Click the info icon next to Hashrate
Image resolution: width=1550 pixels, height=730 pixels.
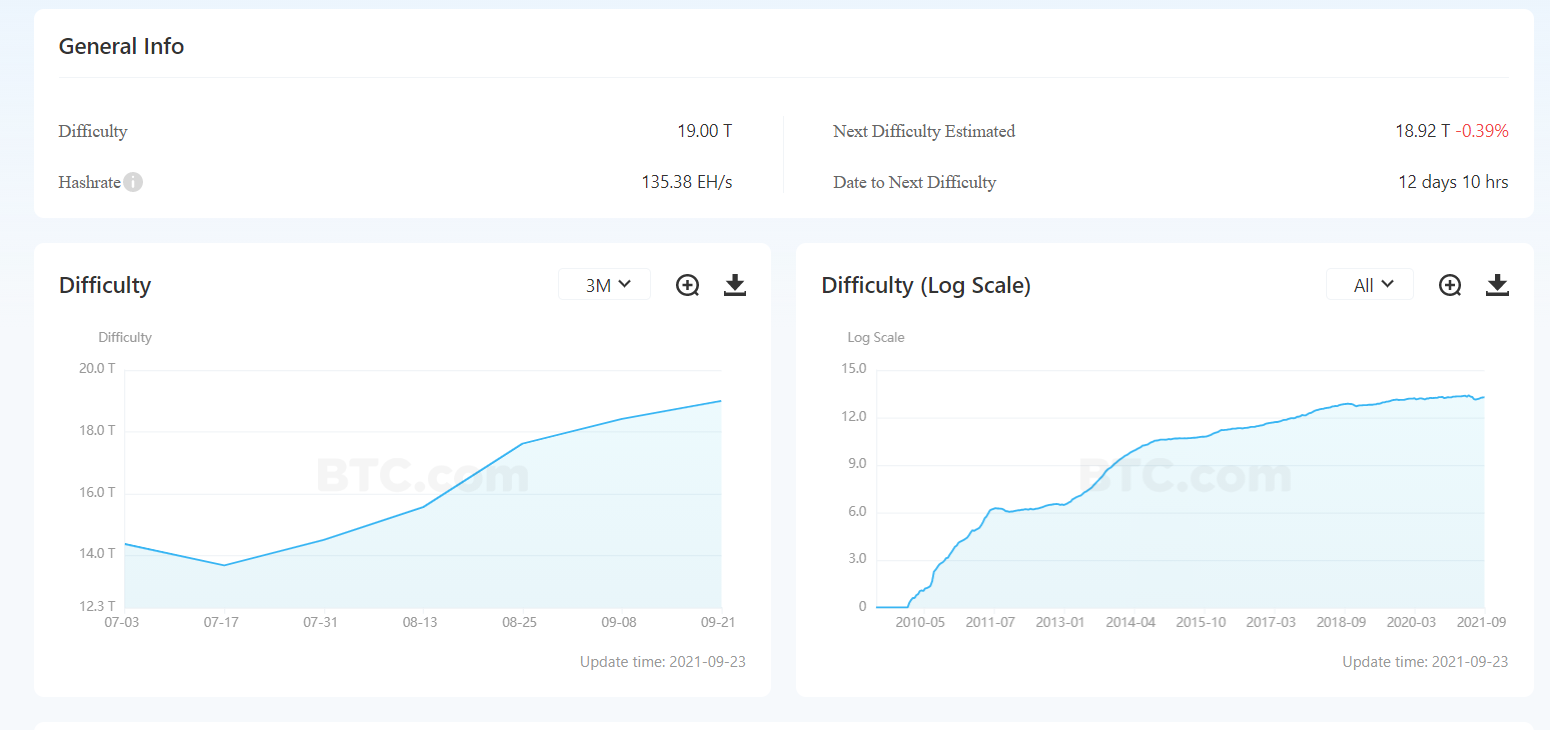[x=133, y=182]
